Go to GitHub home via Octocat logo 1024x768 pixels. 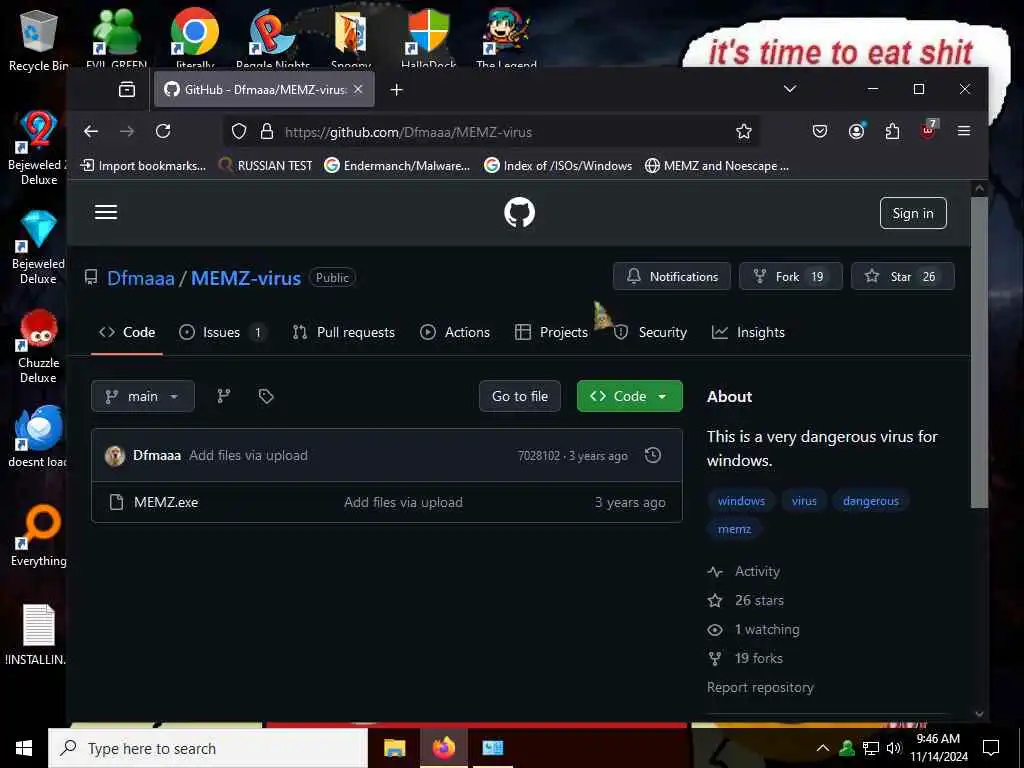point(519,213)
